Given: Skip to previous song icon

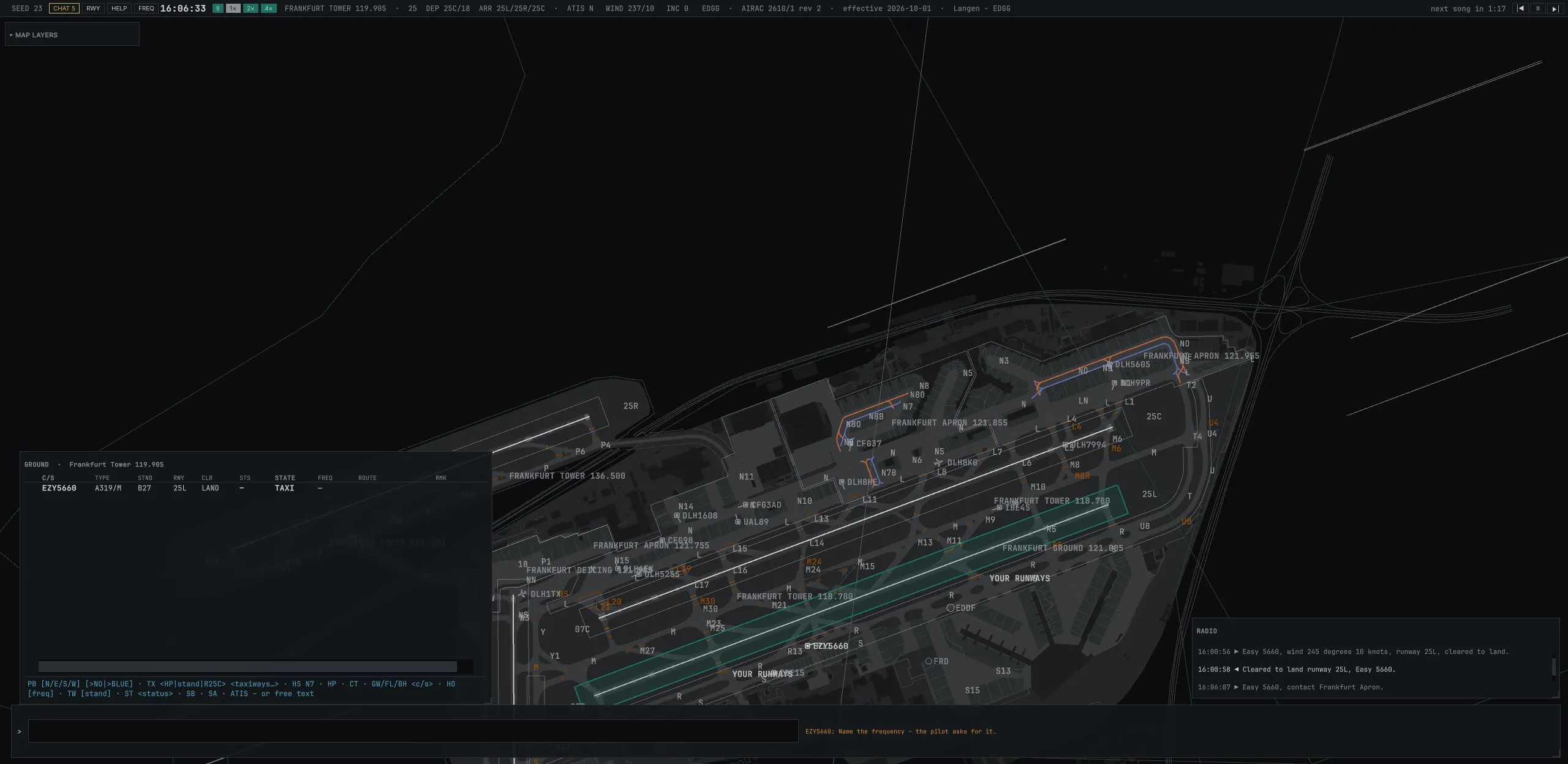Looking at the screenshot, I should [1520, 9].
